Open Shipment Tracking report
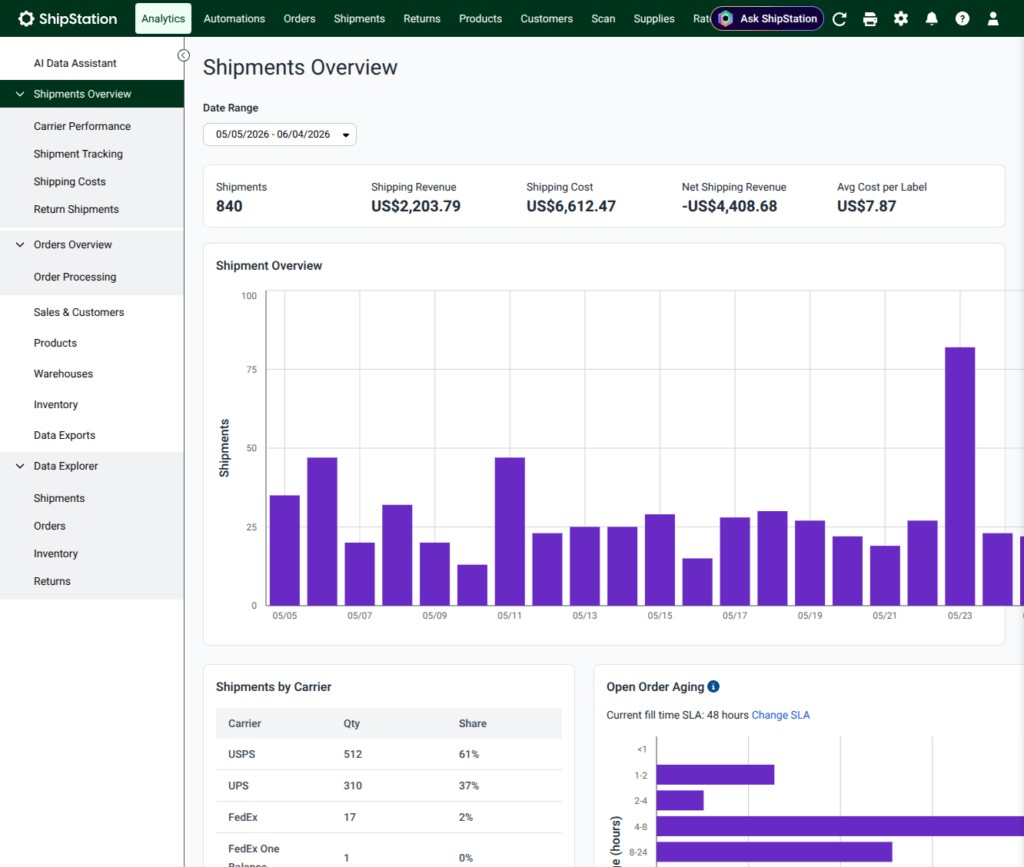1024x867 pixels. 78,153
